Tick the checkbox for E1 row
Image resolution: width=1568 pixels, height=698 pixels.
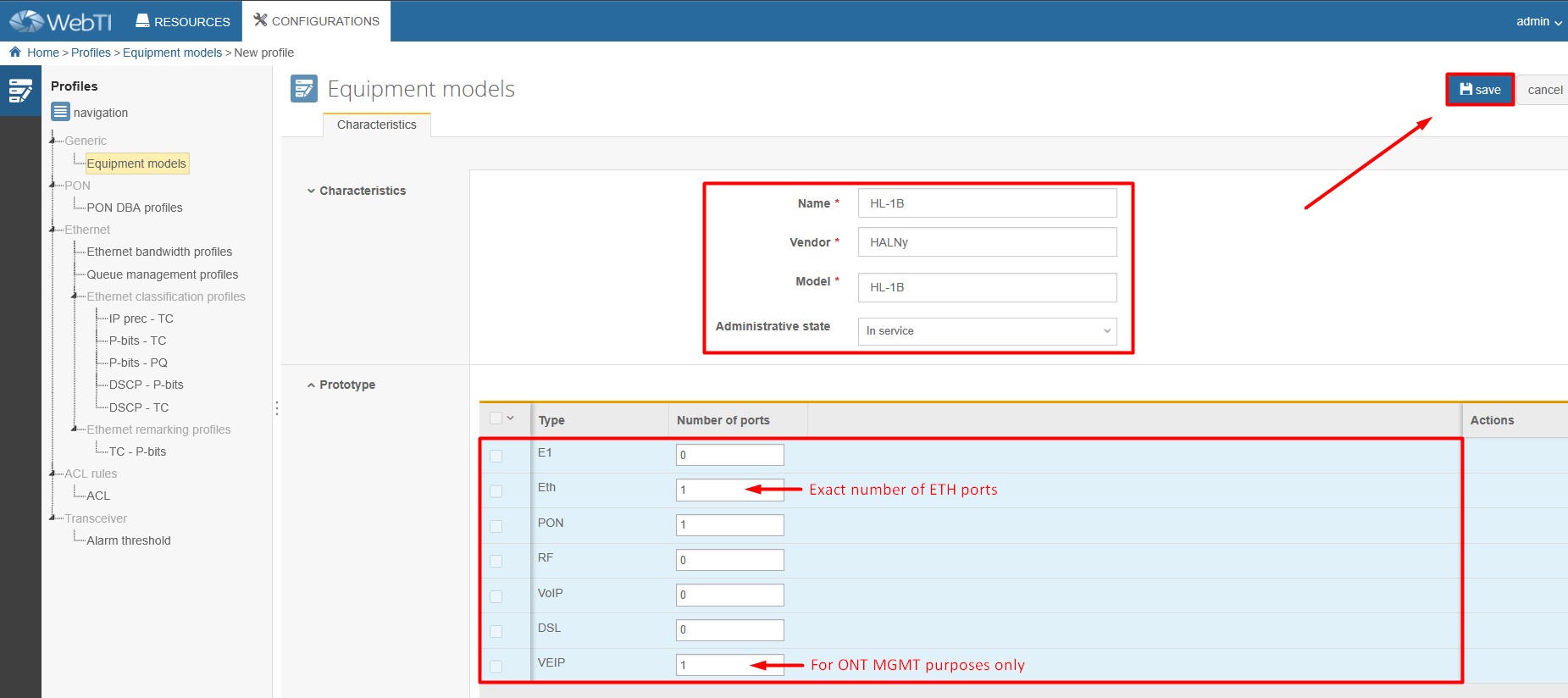tap(496, 456)
